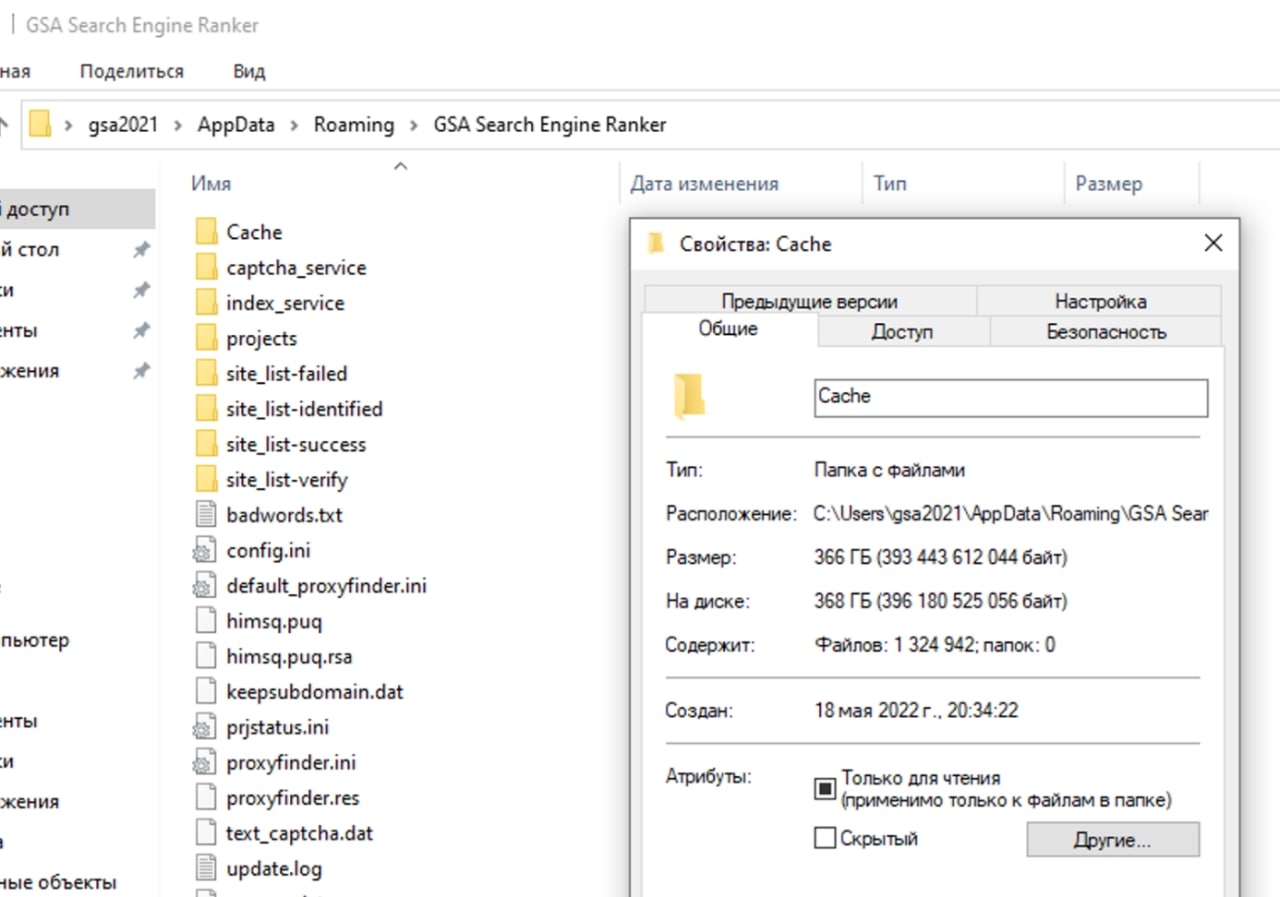Expand breadcrumb chevron after Roaming
1280x897 pixels.
414,126
